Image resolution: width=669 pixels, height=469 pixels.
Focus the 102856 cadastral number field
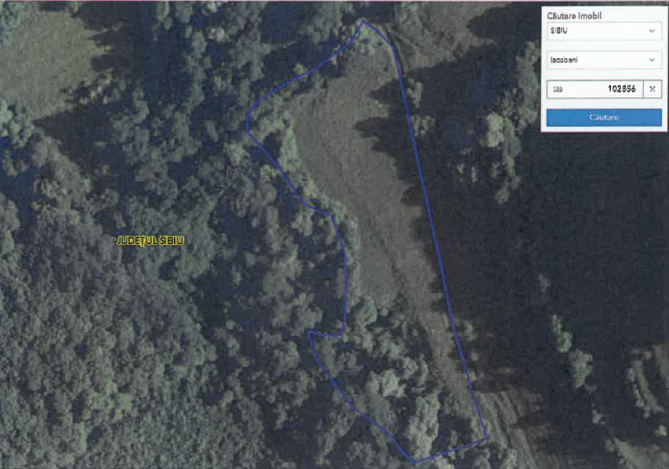coord(595,89)
